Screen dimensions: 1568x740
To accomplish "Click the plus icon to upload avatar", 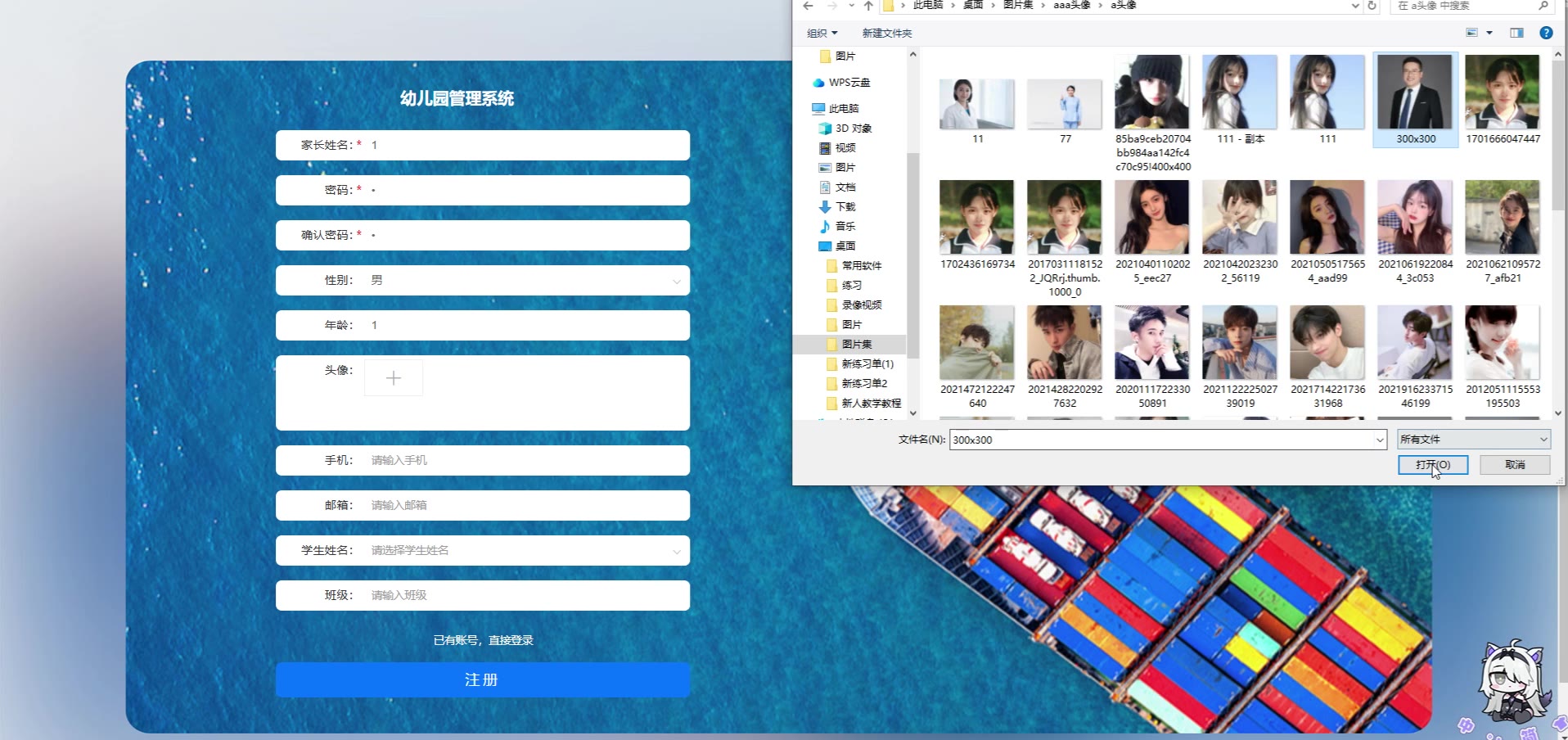I will point(394,378).
